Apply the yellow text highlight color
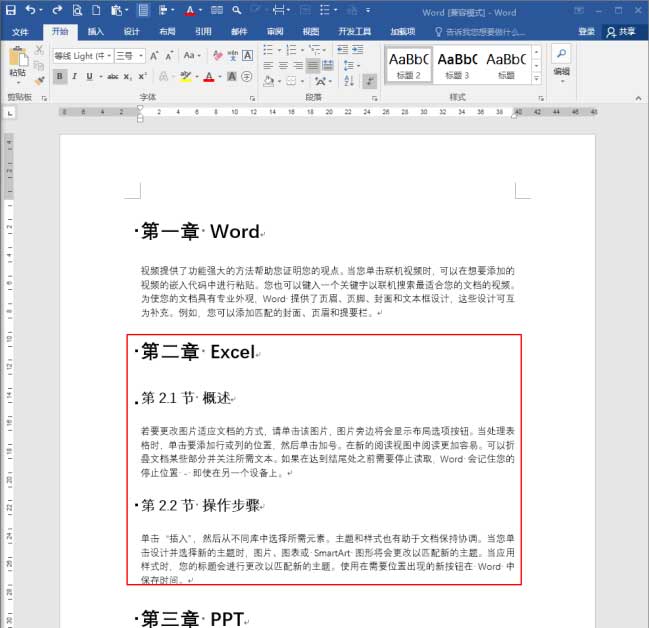Viewport: 649px width, 628px height. (x=185, y=77)
